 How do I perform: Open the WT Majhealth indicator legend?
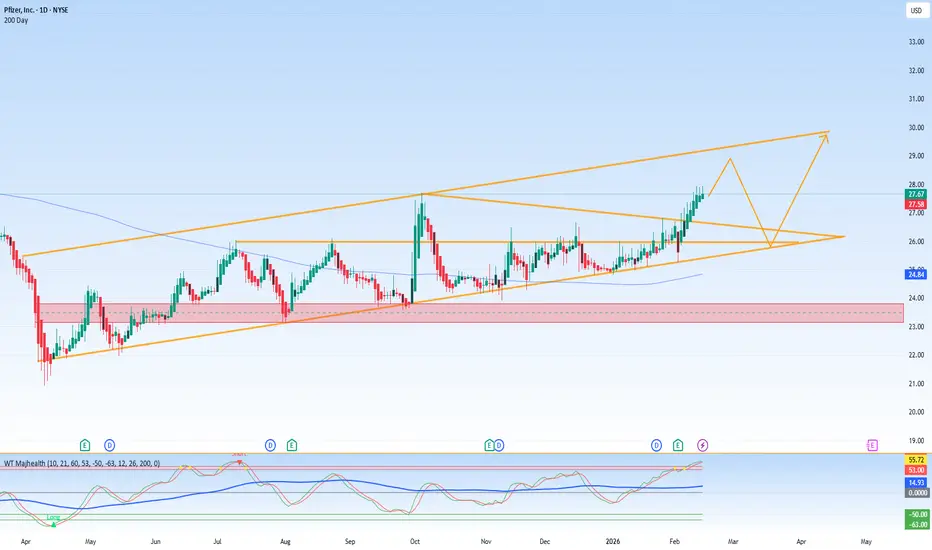(82, 463)
